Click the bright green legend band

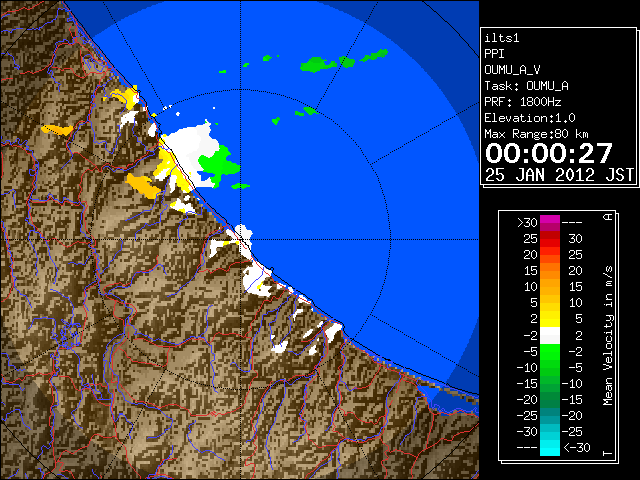tap(550, 352)
